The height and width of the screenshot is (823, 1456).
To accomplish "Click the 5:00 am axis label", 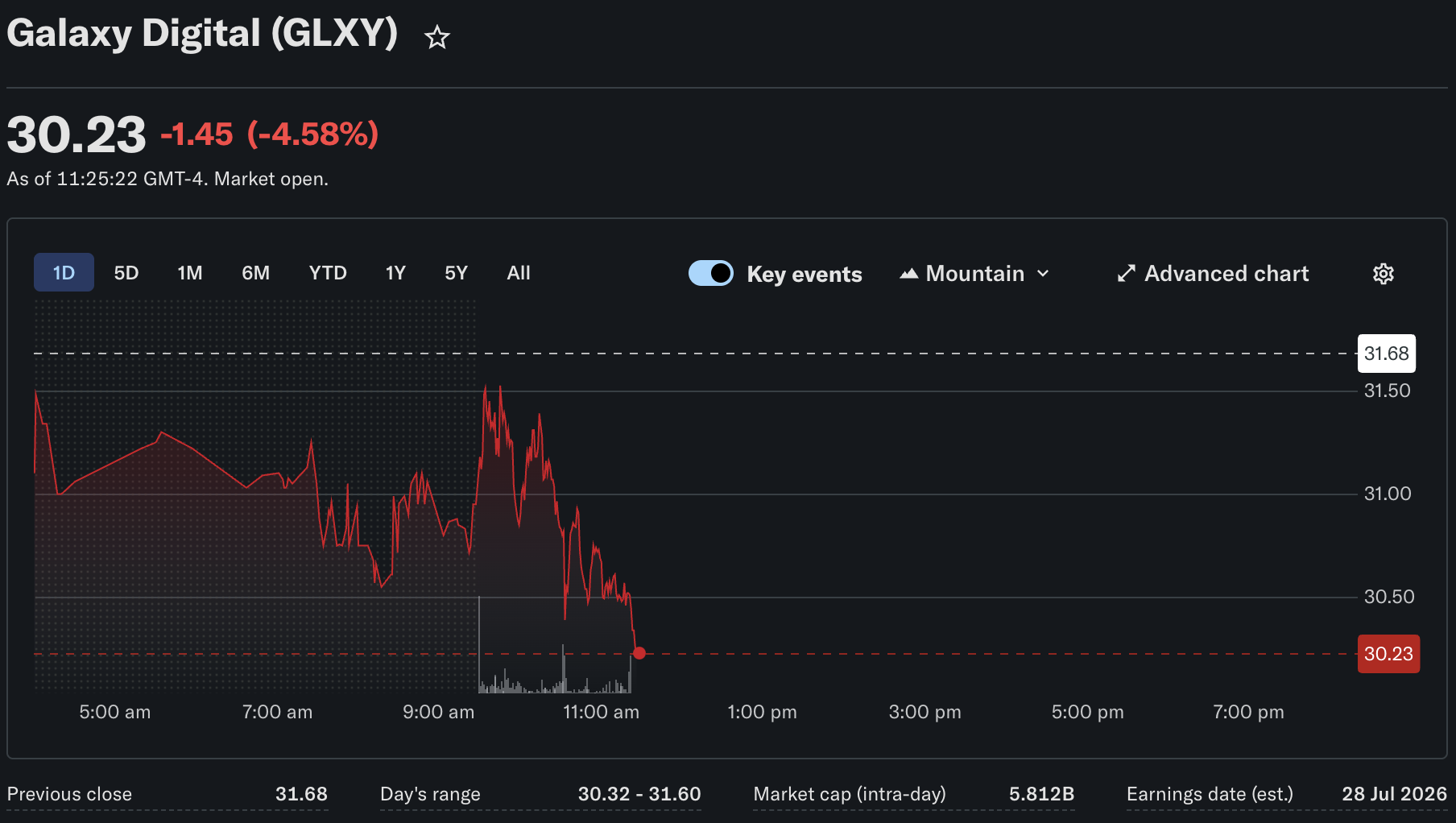I will [115, 712].
